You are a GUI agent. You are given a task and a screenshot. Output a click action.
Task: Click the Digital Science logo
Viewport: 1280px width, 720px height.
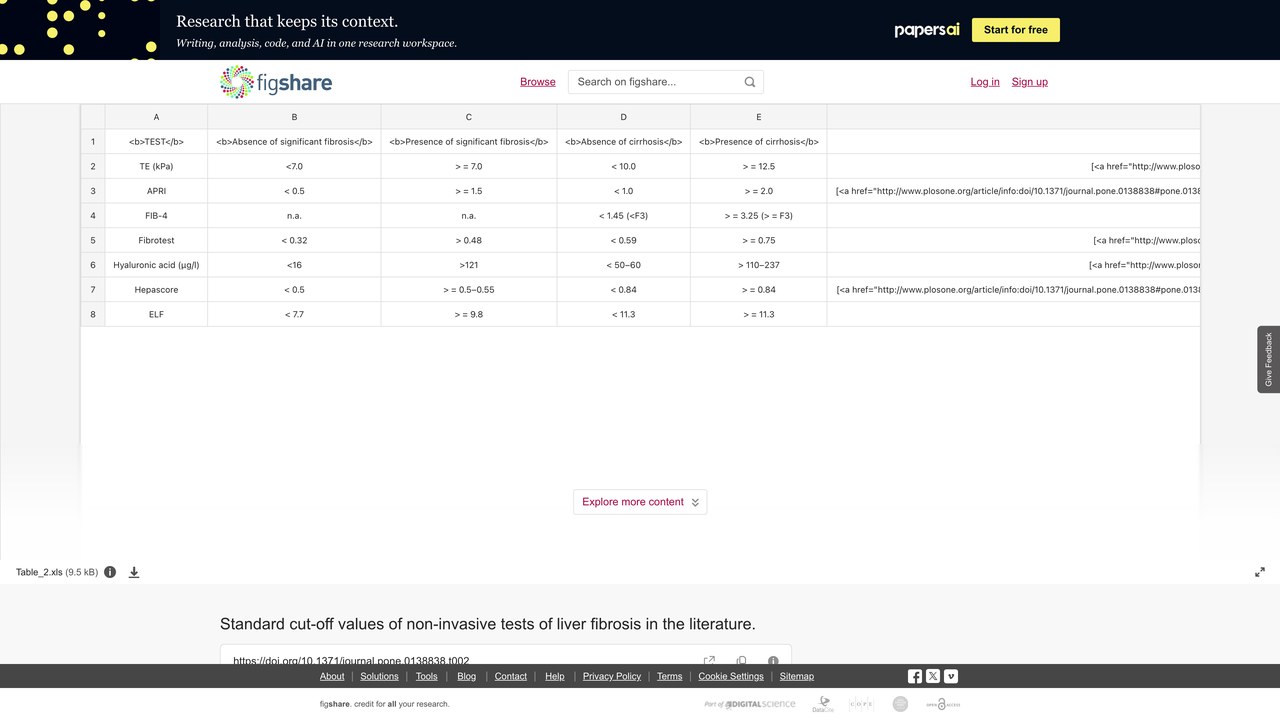750,704
